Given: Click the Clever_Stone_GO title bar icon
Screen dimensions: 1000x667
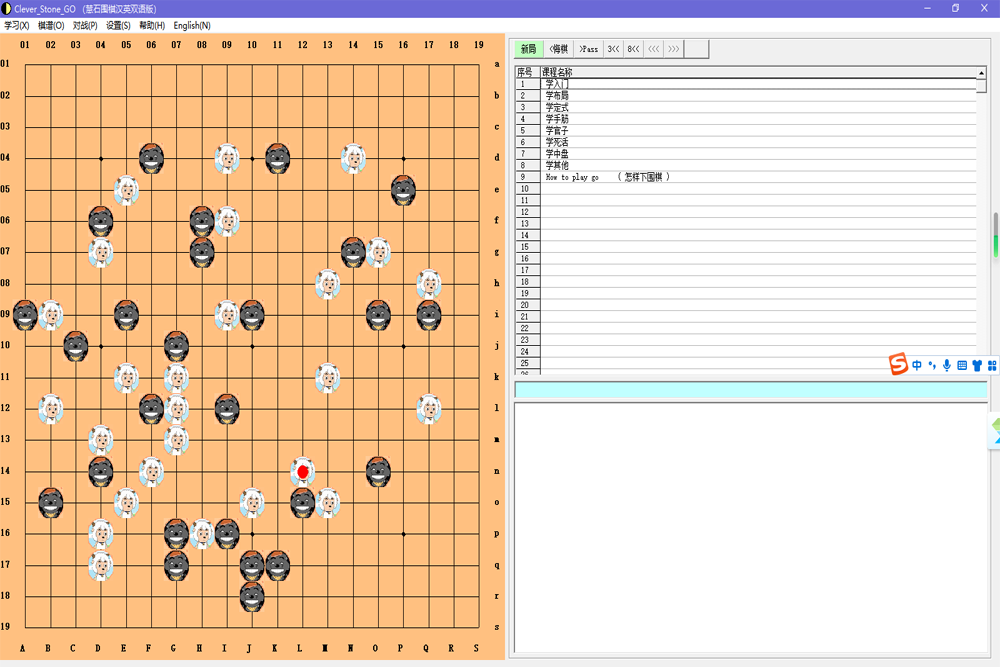Looking at the screenshot, I should [x=8, y=7].
